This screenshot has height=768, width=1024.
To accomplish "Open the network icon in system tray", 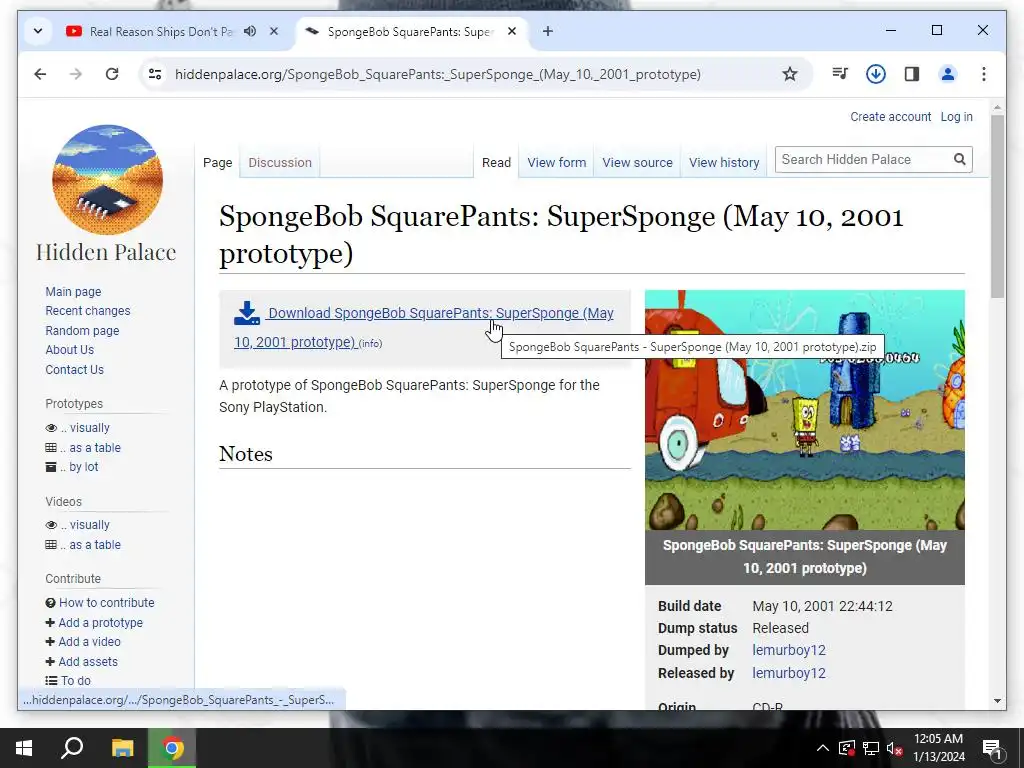I will [x=871, y=748].
